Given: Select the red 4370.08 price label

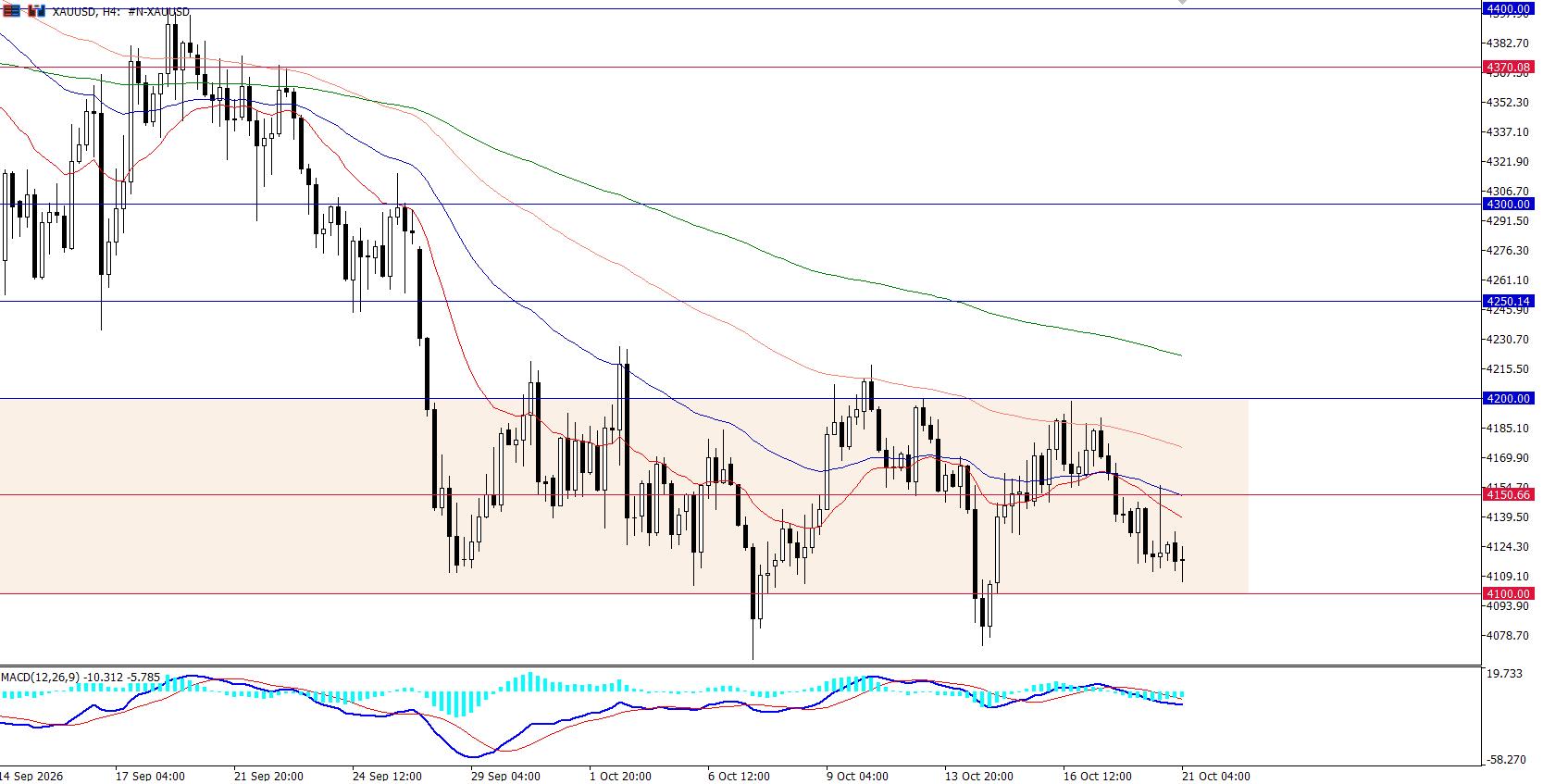Looking at the screenshot, I should 1507,68.
